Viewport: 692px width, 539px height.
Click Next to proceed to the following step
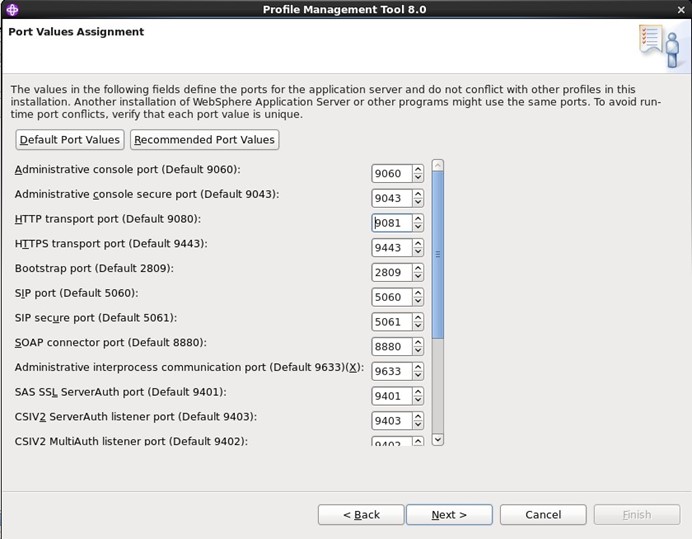(449, 514)
